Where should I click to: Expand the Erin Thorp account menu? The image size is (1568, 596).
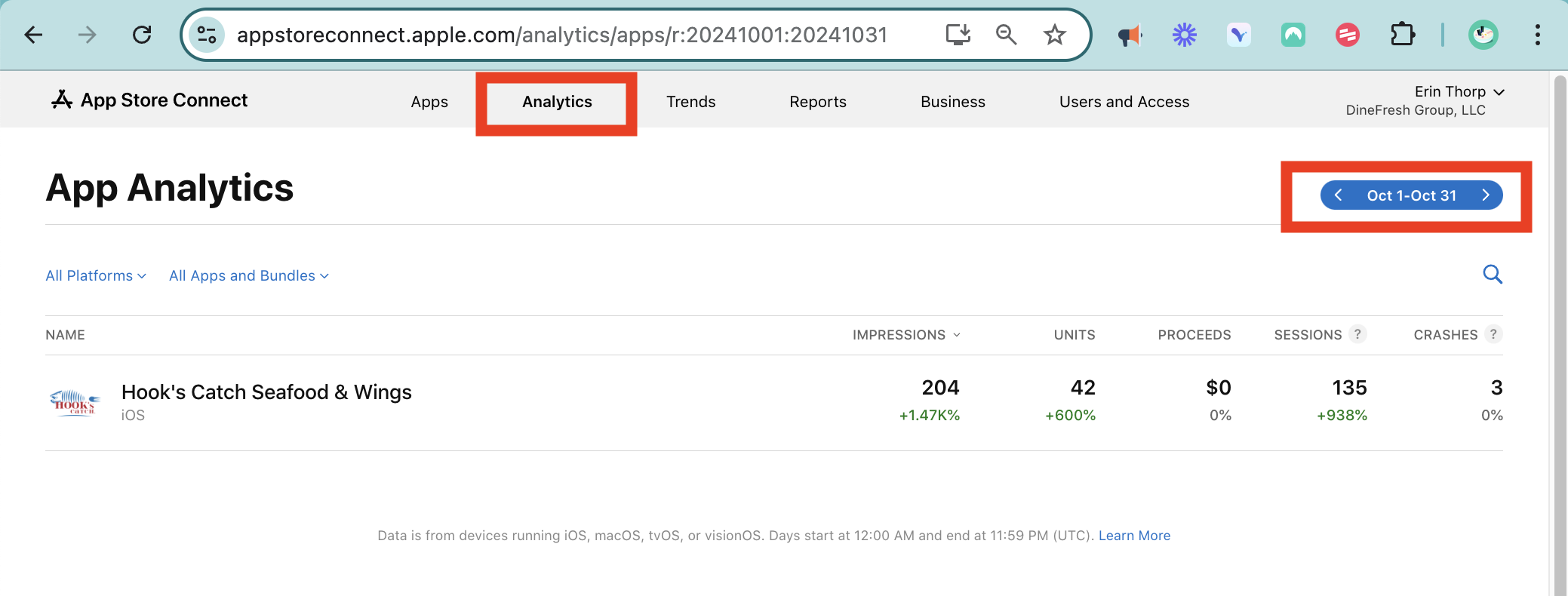(1459, 91)
